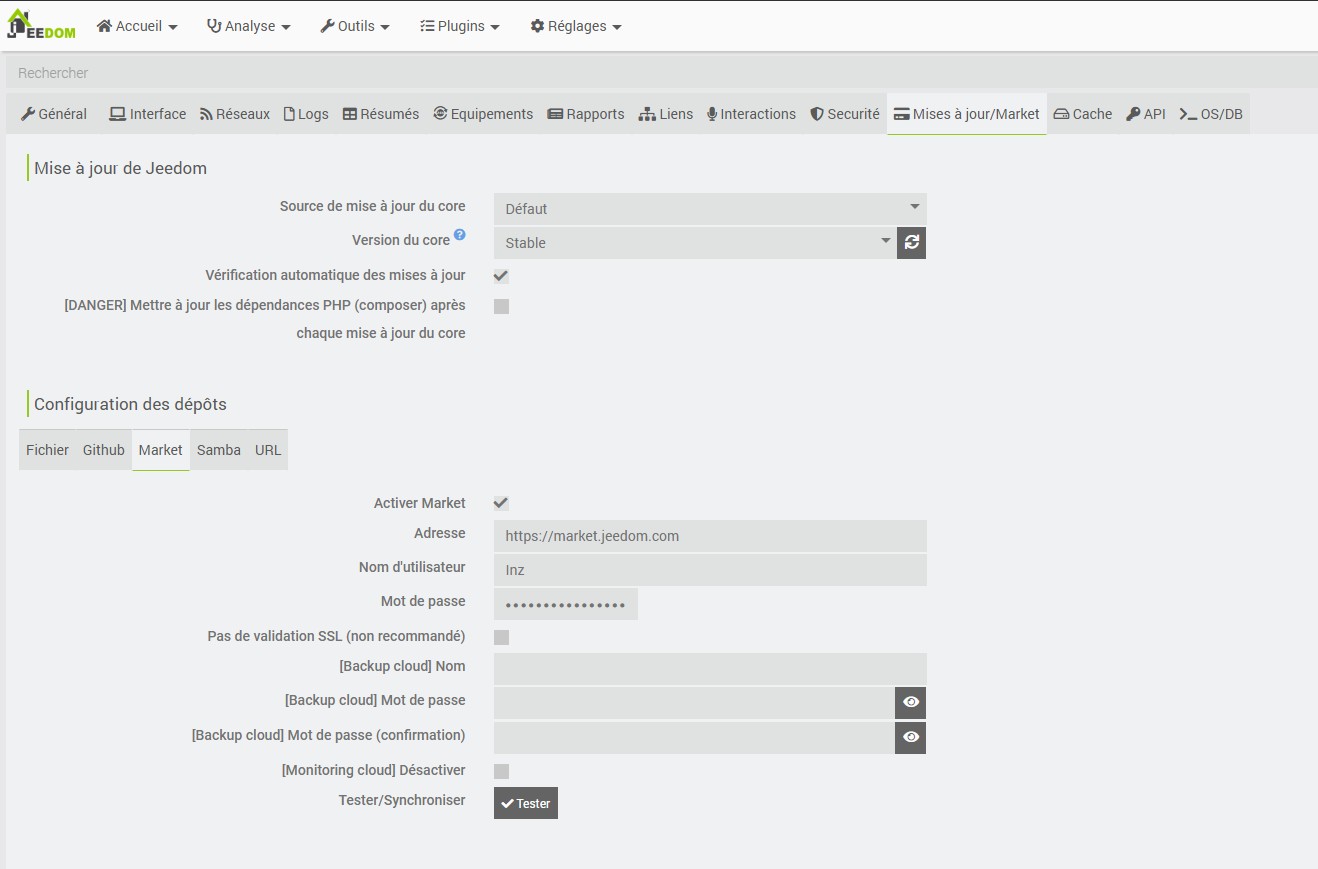
Task: Click Backup cloud password confirmation field
Action: coord(695,738)
